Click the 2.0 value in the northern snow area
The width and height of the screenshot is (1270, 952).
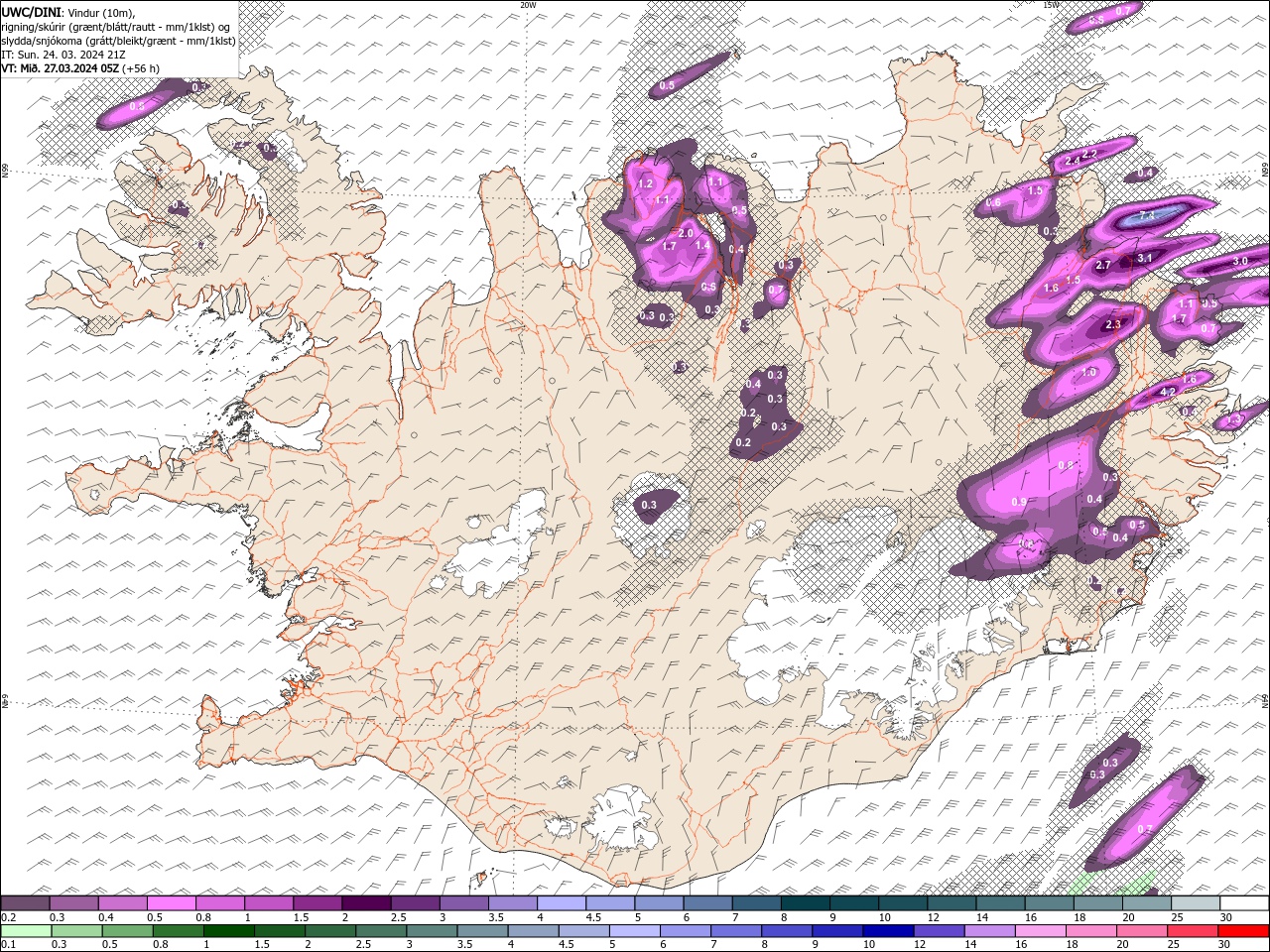pos(686,233)
